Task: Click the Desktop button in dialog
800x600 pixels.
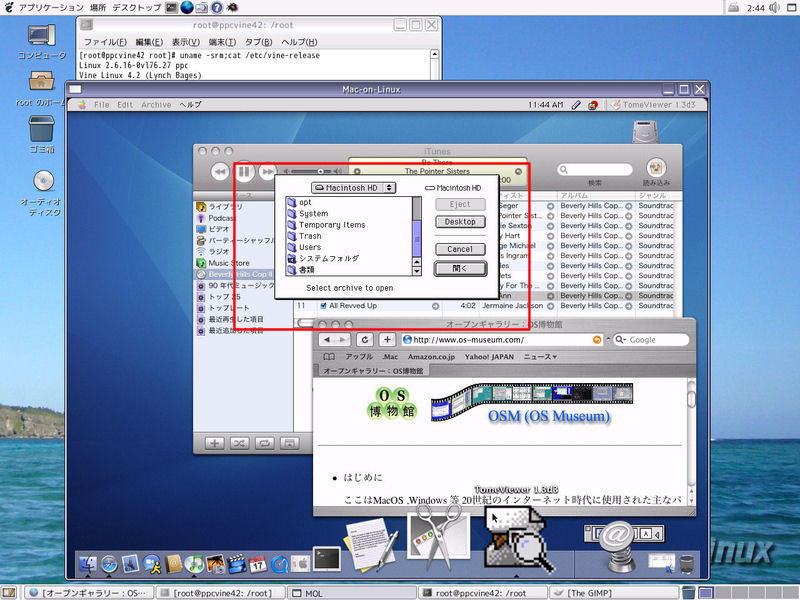Action: pos(460,222)
